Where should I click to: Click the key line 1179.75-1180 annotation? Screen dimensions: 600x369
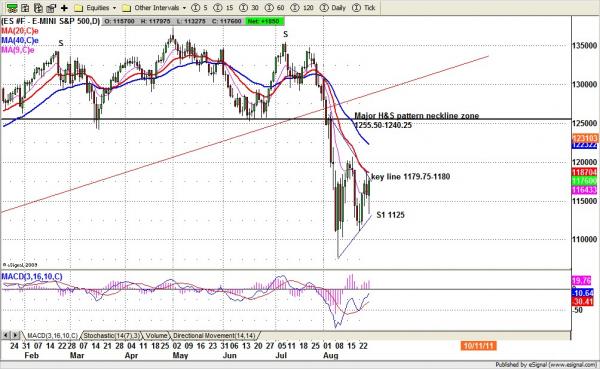tap(411, 176)
